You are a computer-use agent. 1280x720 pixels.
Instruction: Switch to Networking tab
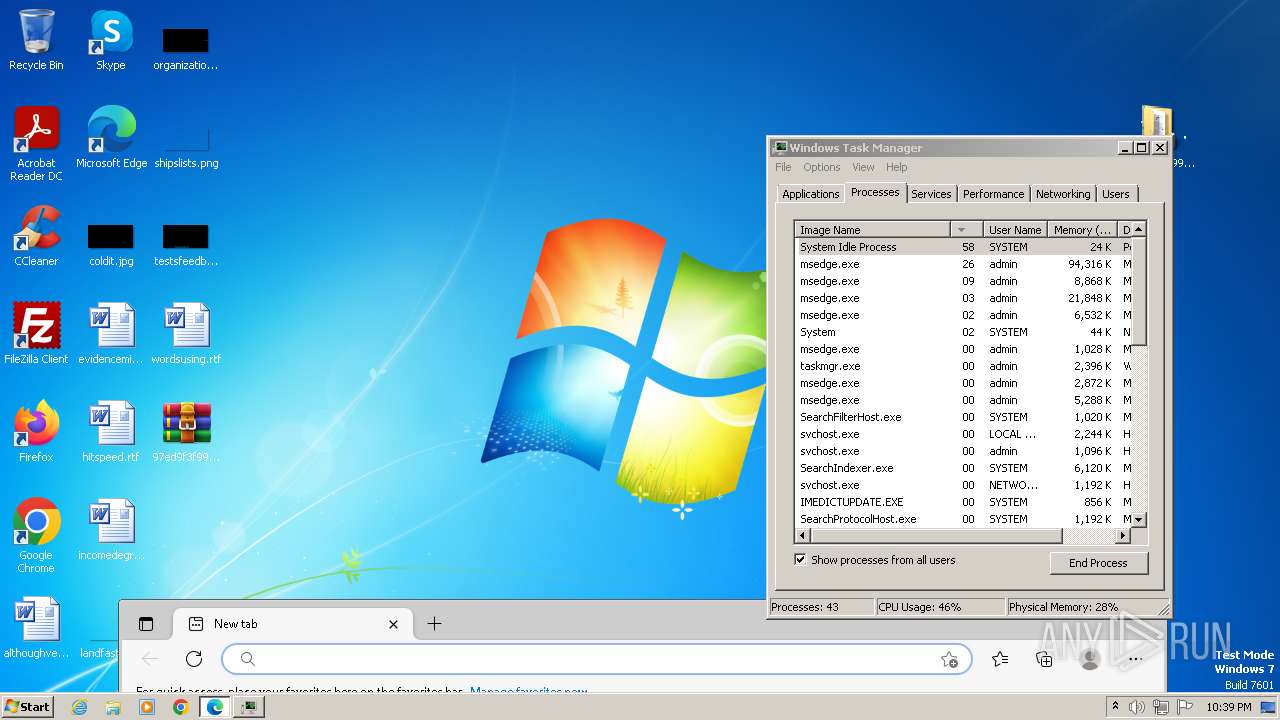(x=1062, y=194)
